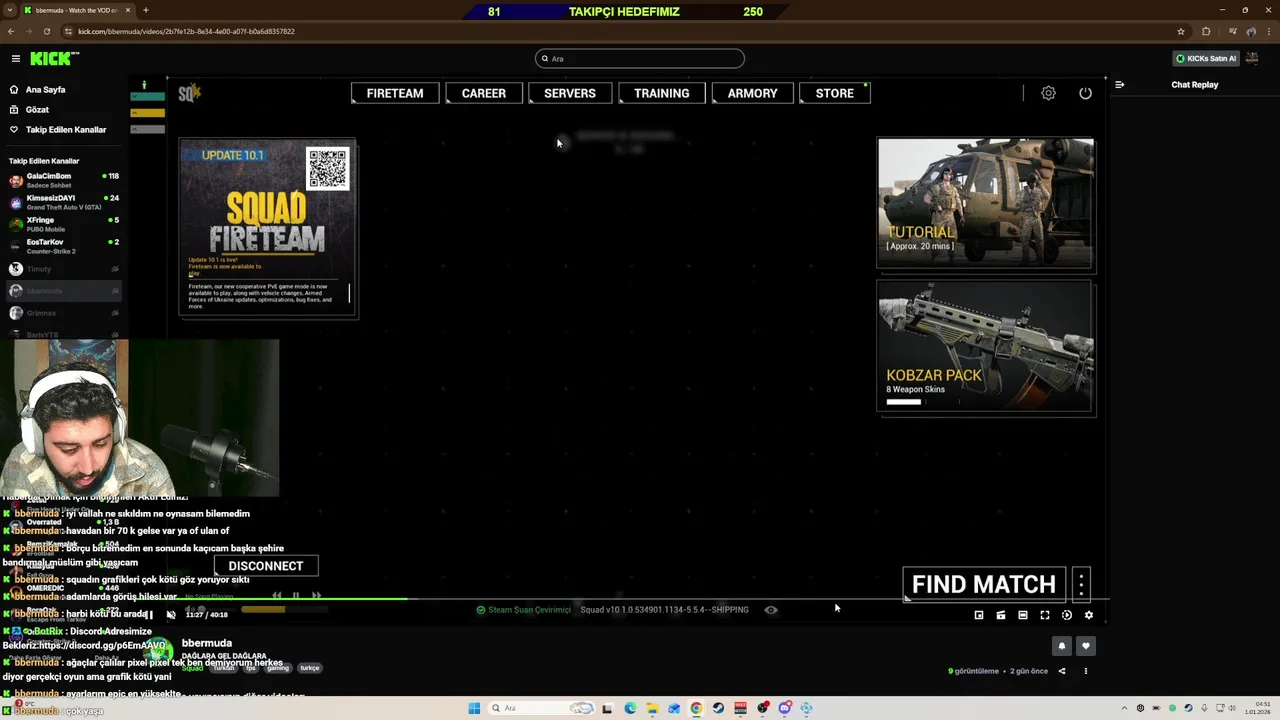Toggle spectator eye icon in status bar
Screen dimensions: 1280x720
tap(771, 610)
